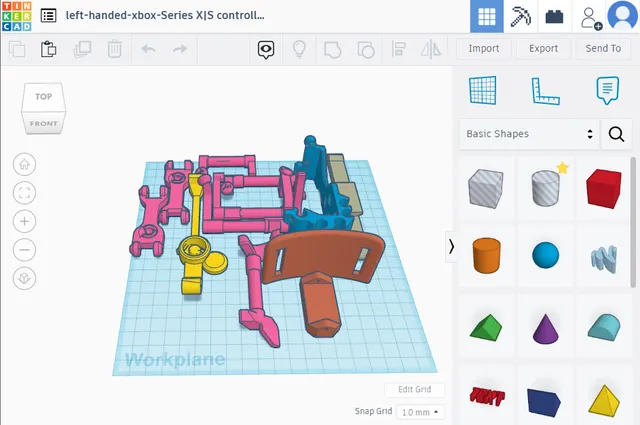The width and height of the screenshot is (640, 425).
Task: Click the Ungroup shapes icon
Action: click(x=366, y=50)
